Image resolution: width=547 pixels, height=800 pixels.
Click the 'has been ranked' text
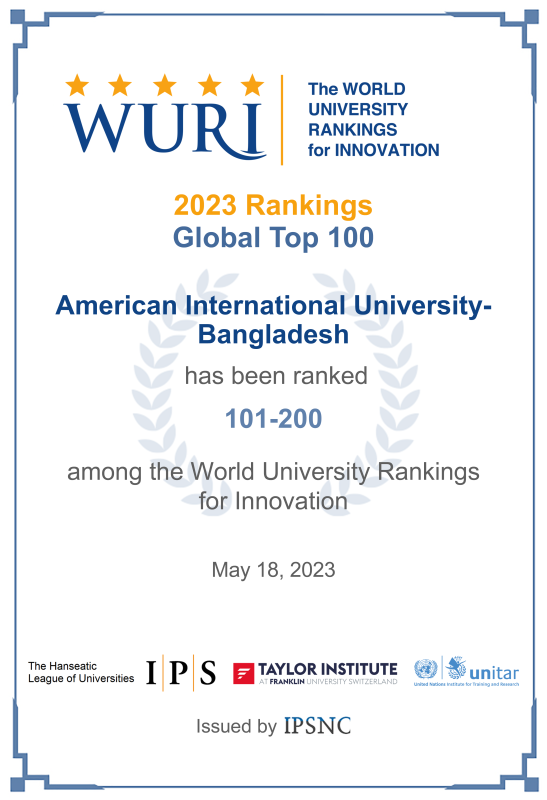pyautogui.click(x=276, y=376)
